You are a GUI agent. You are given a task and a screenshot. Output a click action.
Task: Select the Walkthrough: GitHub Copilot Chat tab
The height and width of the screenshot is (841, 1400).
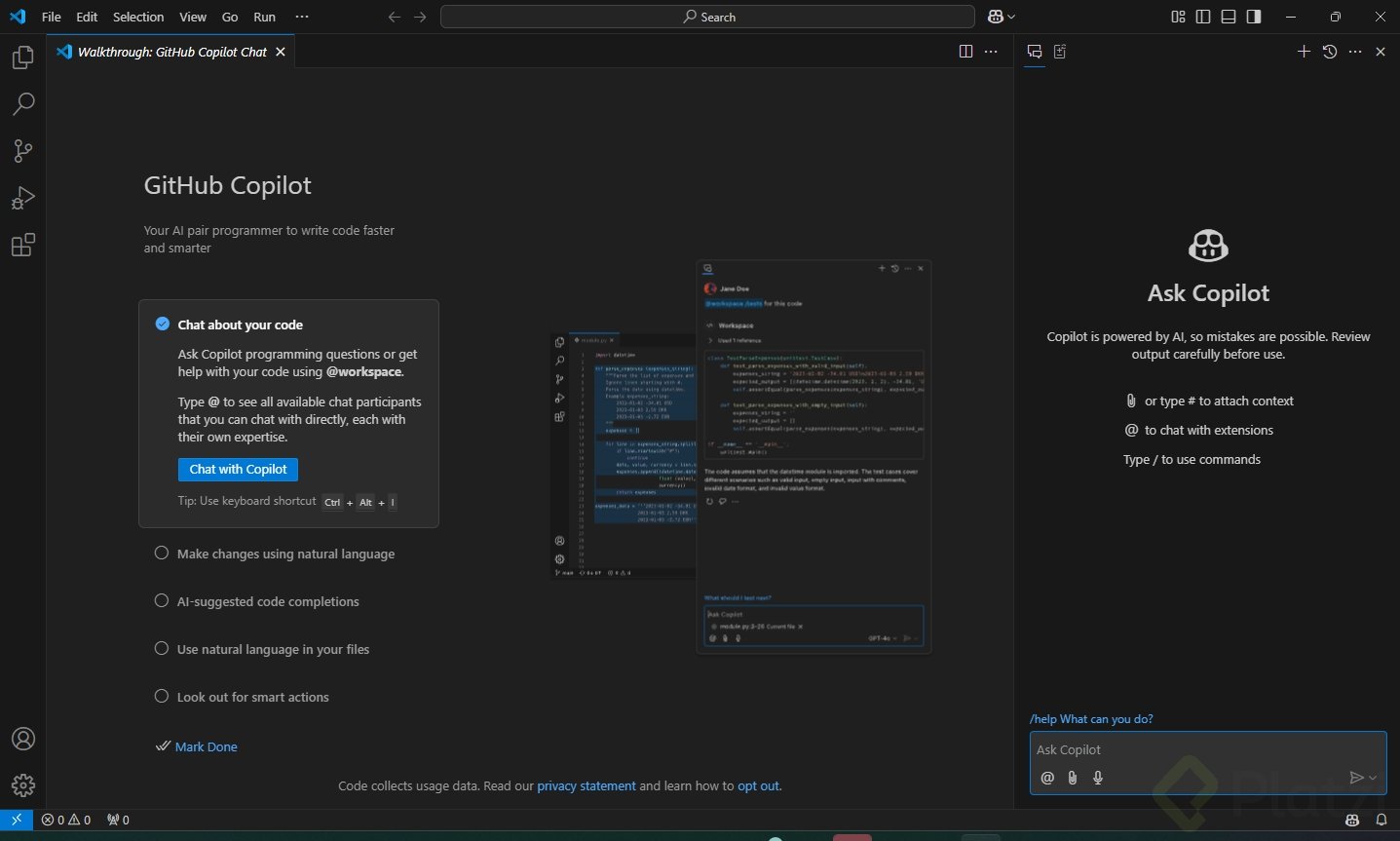coord(171,52)
